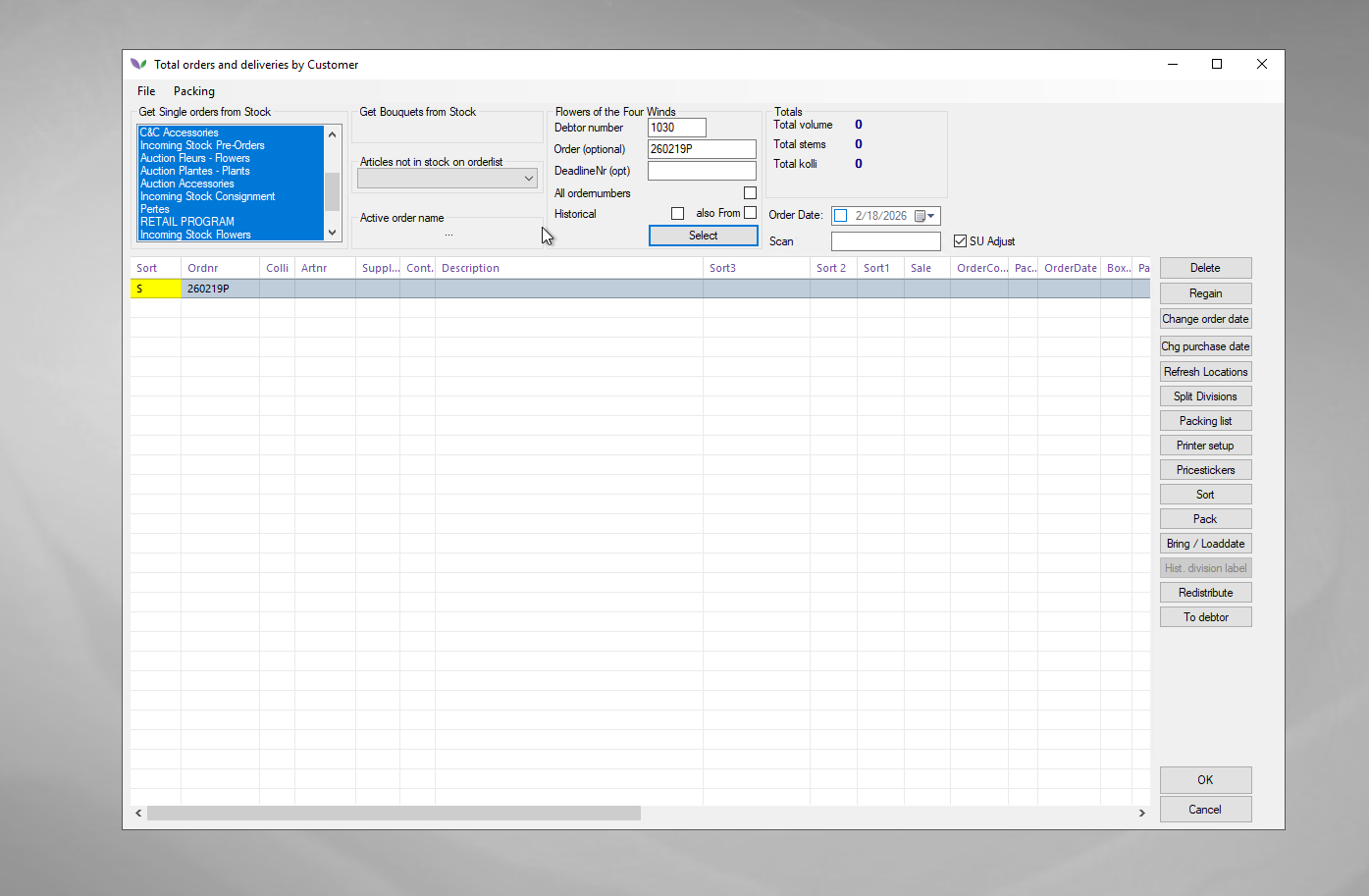Select Auction Plantes - Plants in list
Viewport: 1369px width, 896px height.
pyautogui.click(x=195, y=171)
